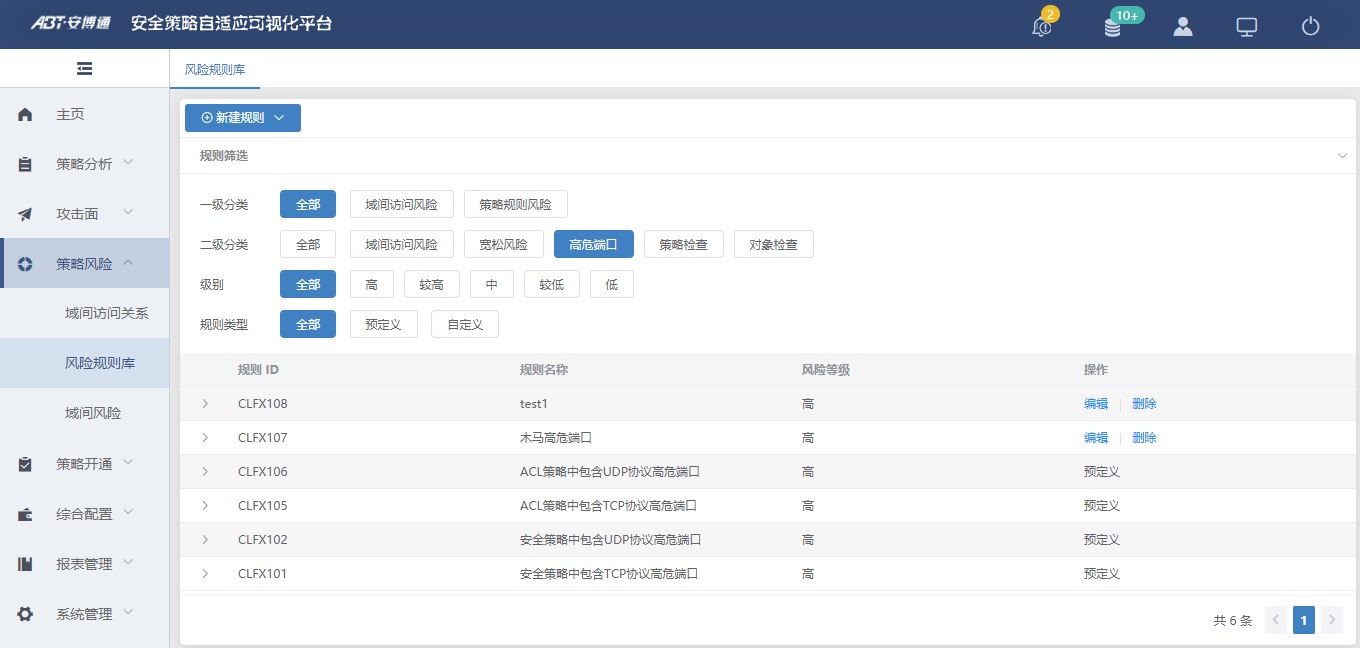
Task: Expand row CLFX101 details
Action: [x=205, y=574]
